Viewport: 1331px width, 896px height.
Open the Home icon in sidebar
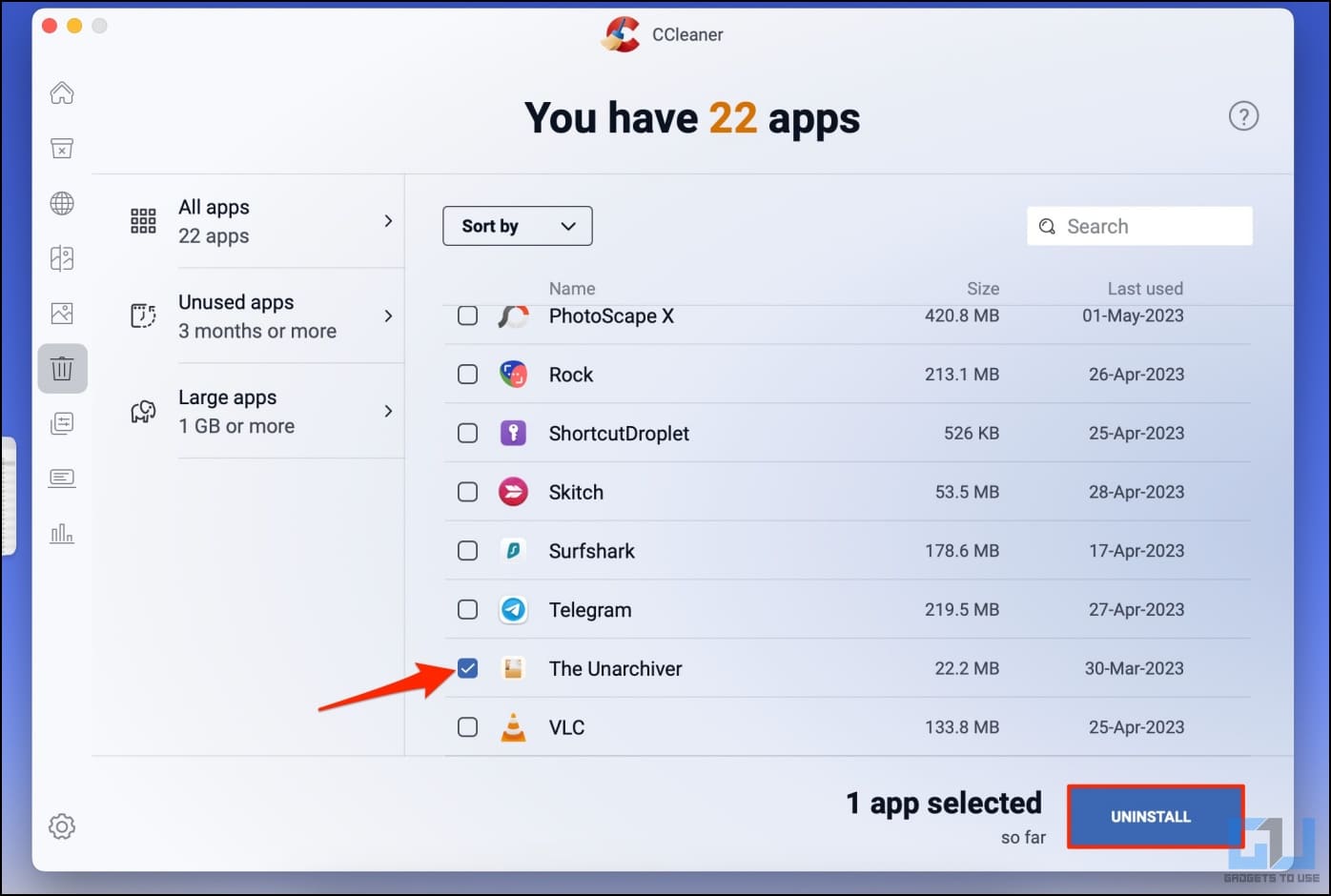[62, 92]
